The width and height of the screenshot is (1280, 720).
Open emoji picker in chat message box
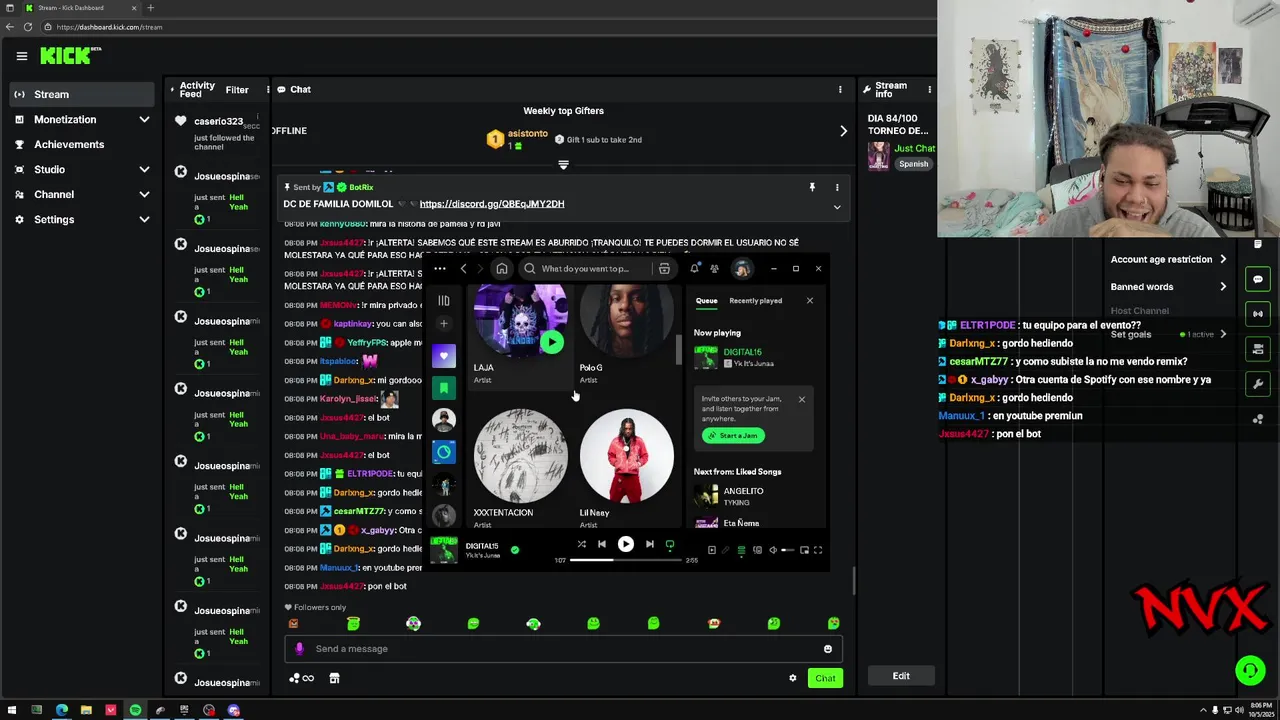[827, 649]
